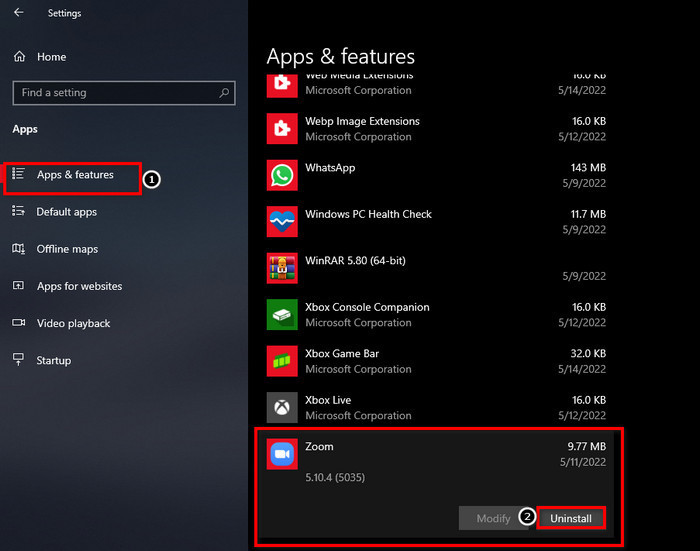This screenshot has height=551, width=700.
Task: Open Video playback settings
Action: tap(73, 323)
